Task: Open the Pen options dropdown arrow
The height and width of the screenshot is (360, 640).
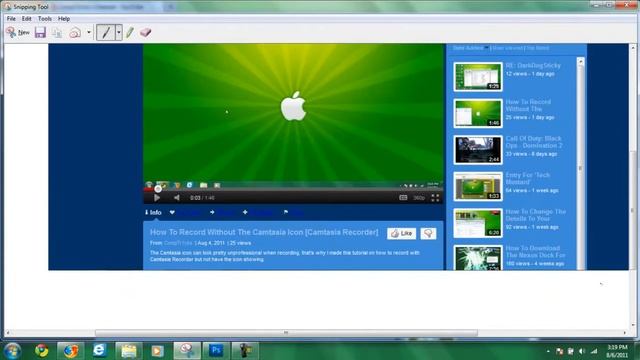Action: pyautogui.click(x=118, y=32)
